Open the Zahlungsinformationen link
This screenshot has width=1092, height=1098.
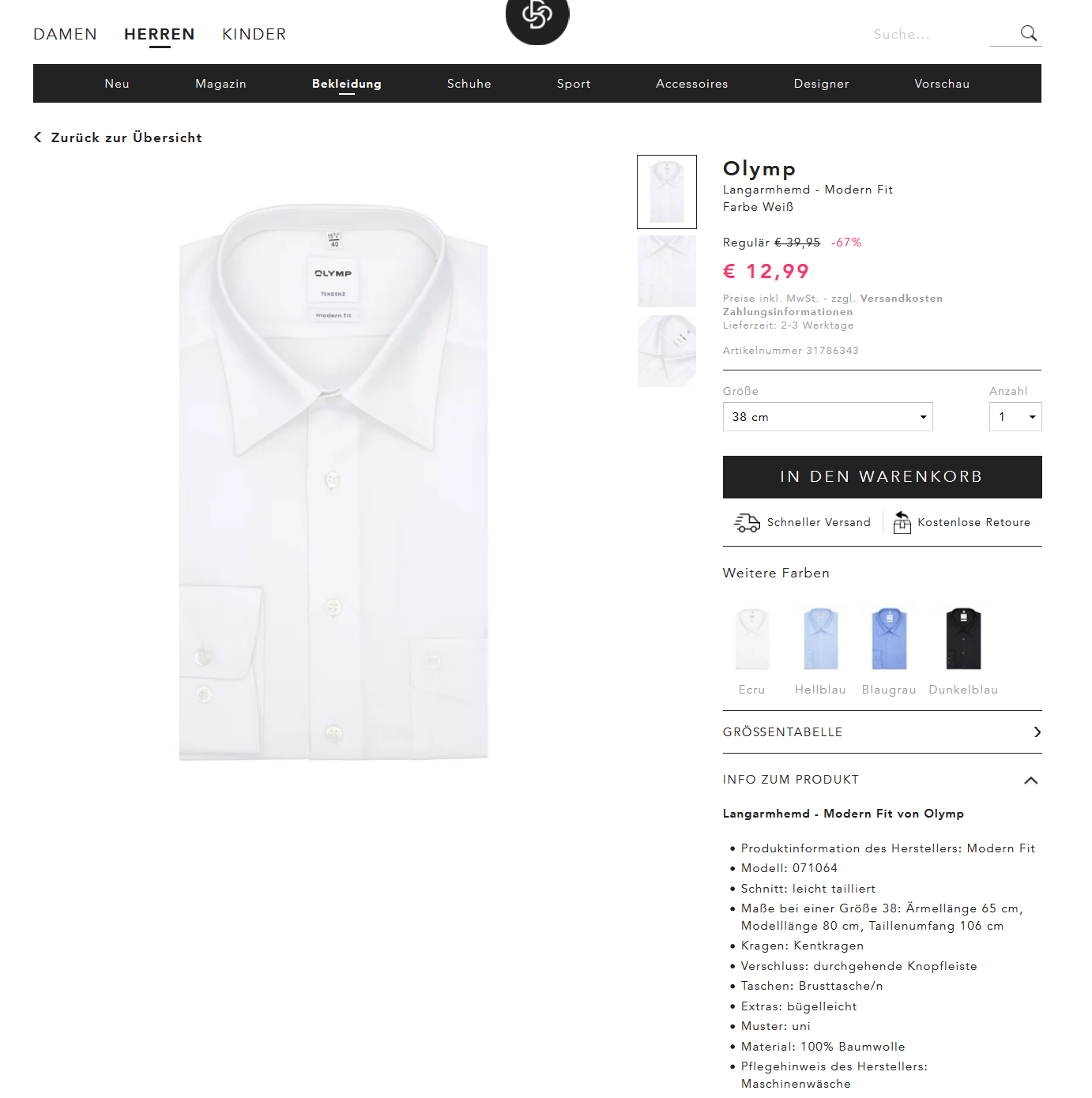788,312
